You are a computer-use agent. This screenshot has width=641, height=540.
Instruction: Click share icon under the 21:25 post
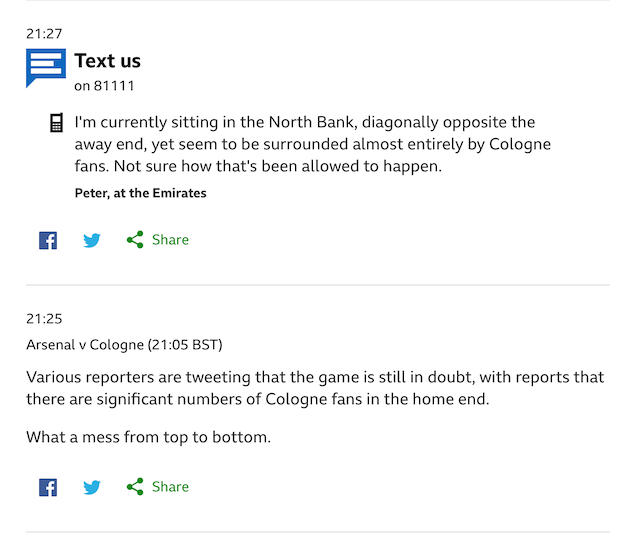pyautogui.click(x=135, y=486)
